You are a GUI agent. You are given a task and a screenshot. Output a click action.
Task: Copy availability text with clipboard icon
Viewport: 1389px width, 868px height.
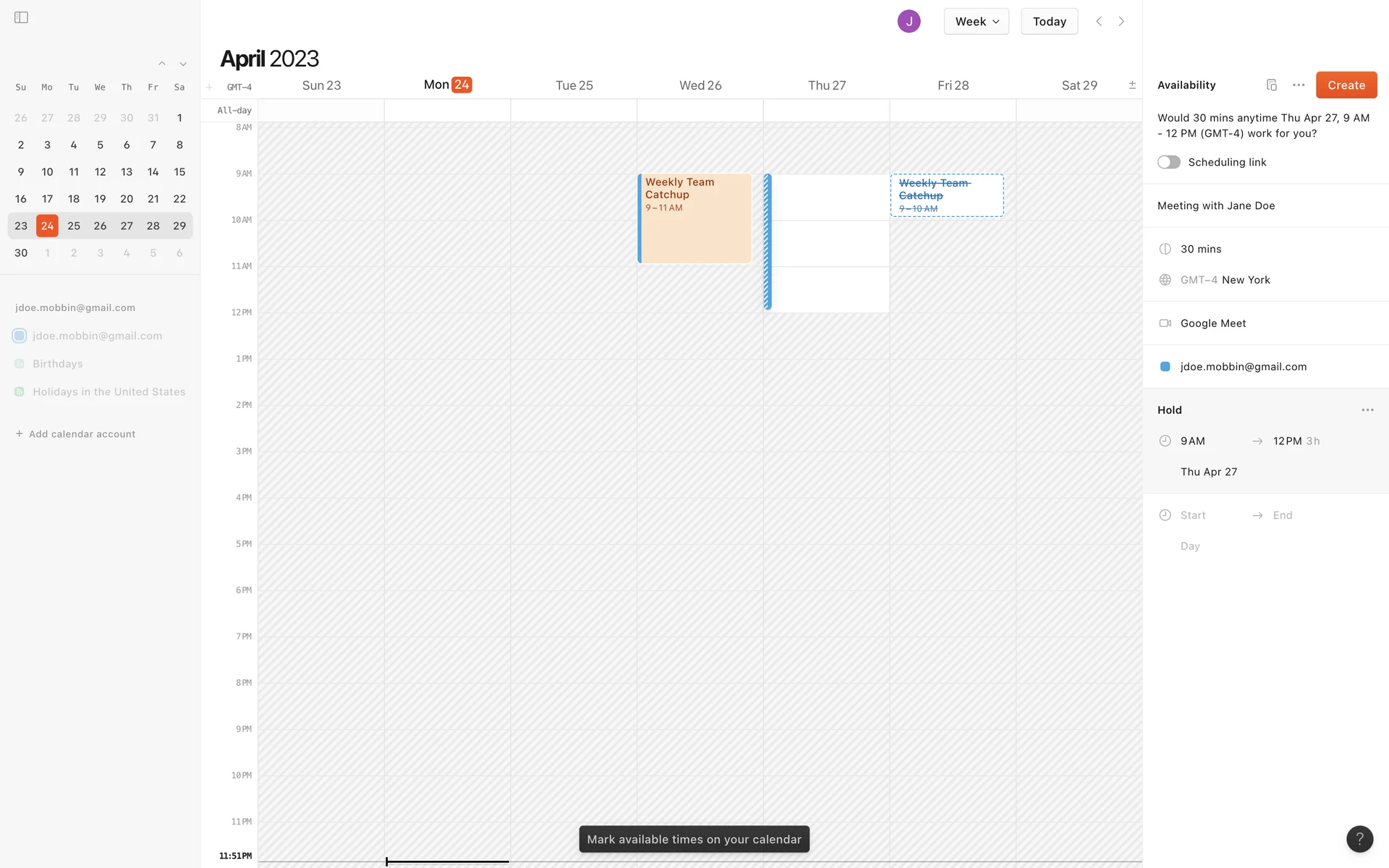[1271, 85]
